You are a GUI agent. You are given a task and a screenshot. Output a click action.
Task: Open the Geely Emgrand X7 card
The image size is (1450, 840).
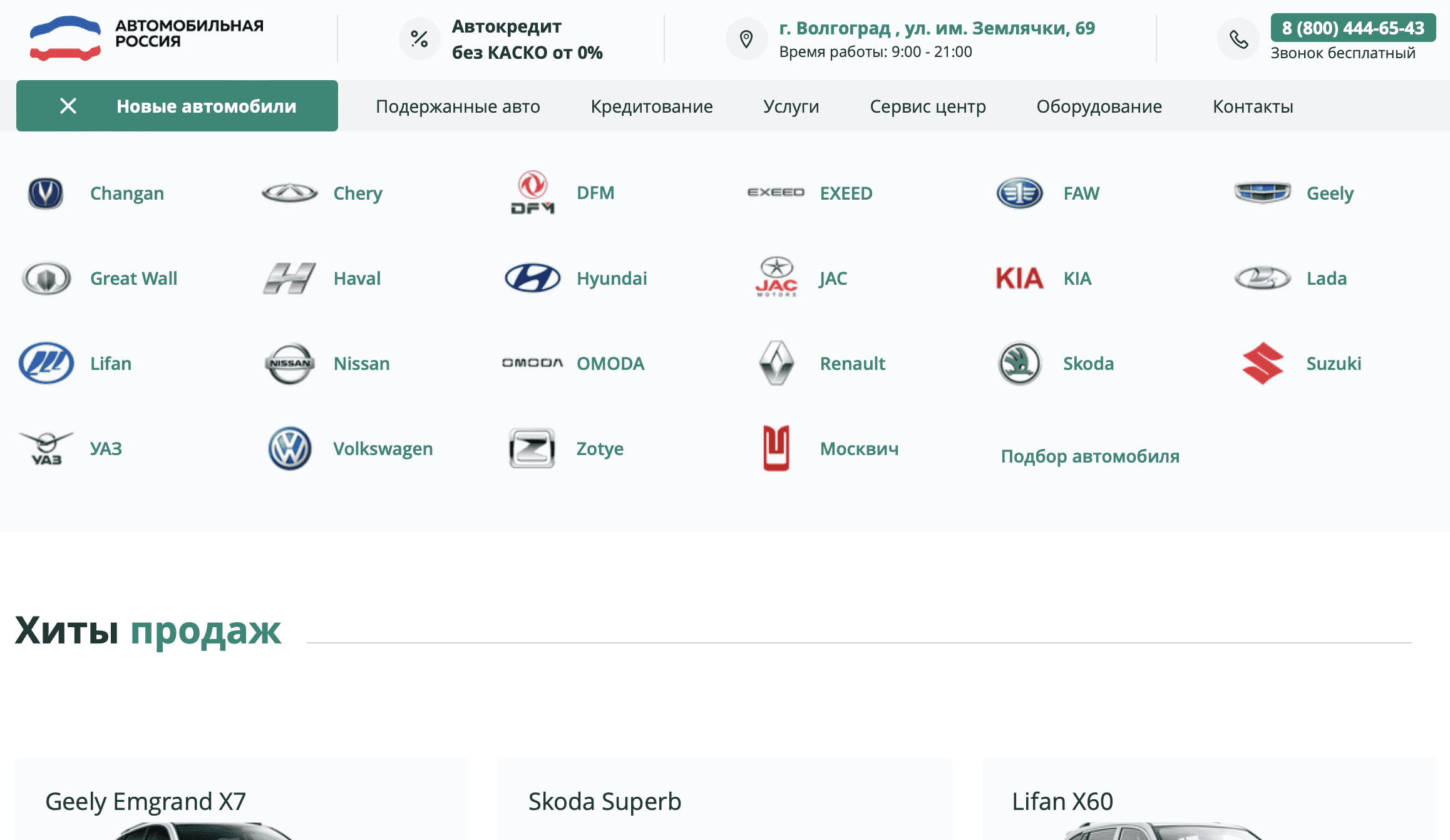coord(145,801)
